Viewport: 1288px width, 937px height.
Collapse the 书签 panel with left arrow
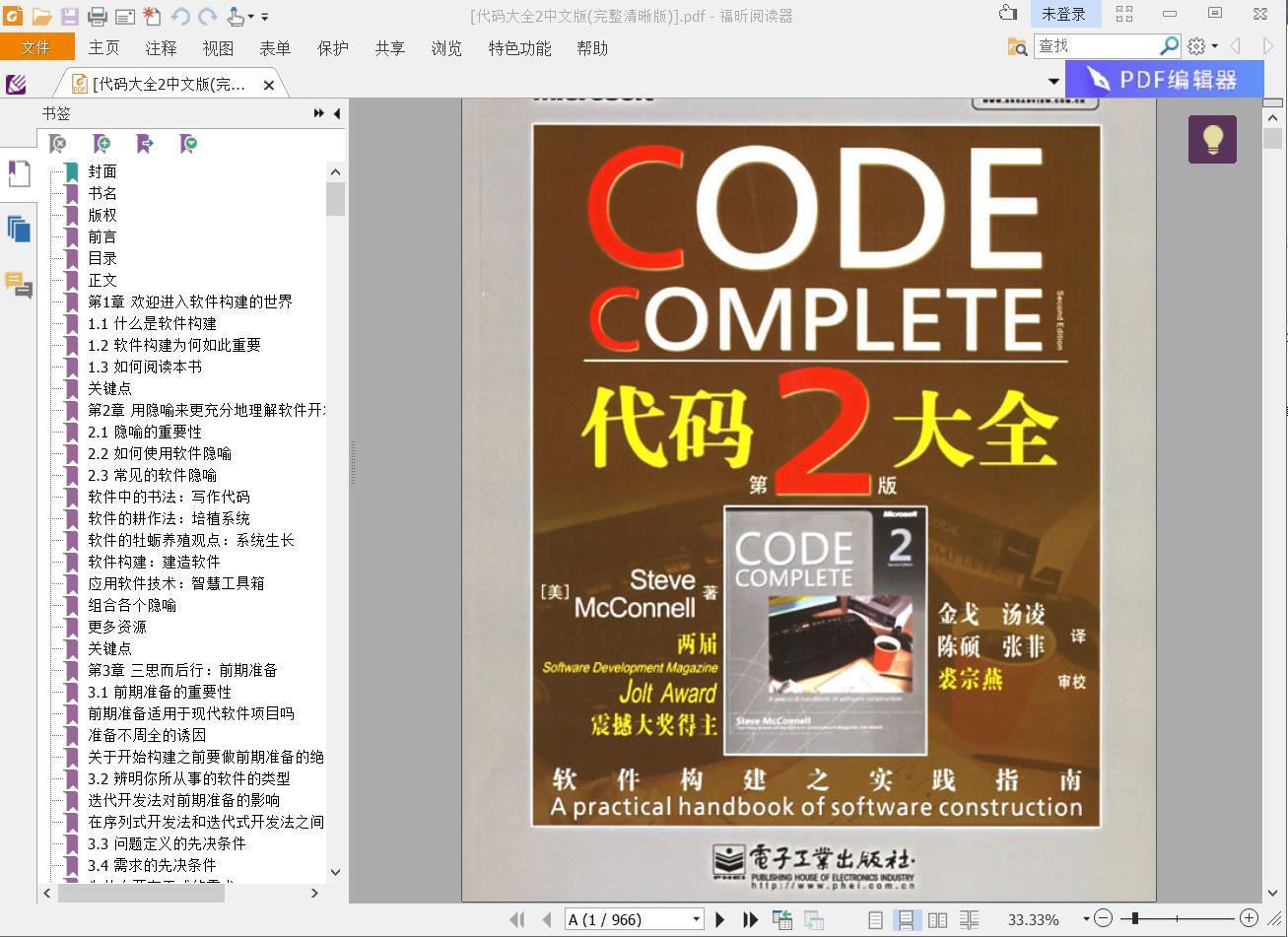pyautogui.click(x=337, y=113)
